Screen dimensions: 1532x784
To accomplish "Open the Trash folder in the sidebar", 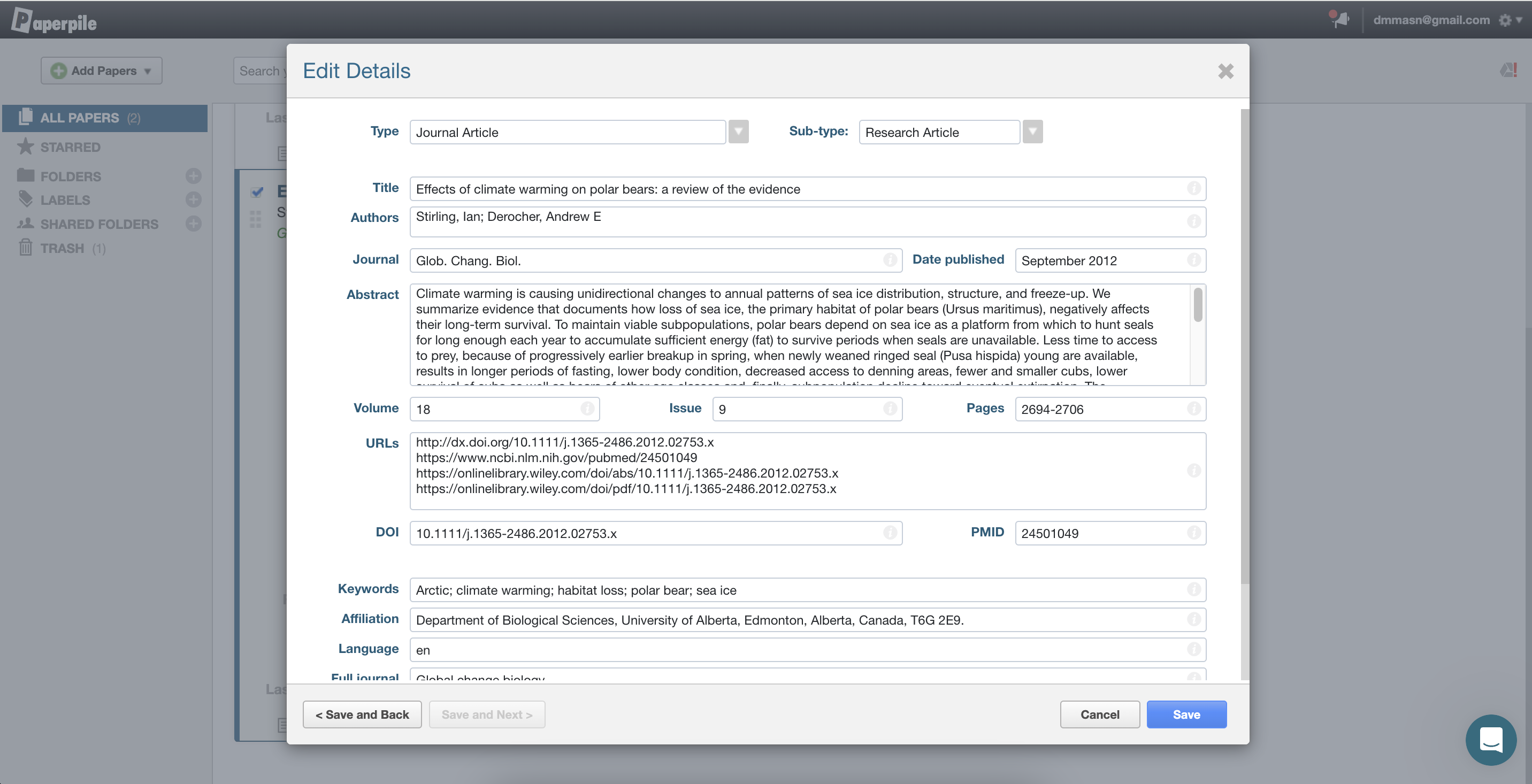I will coord(62,249).
